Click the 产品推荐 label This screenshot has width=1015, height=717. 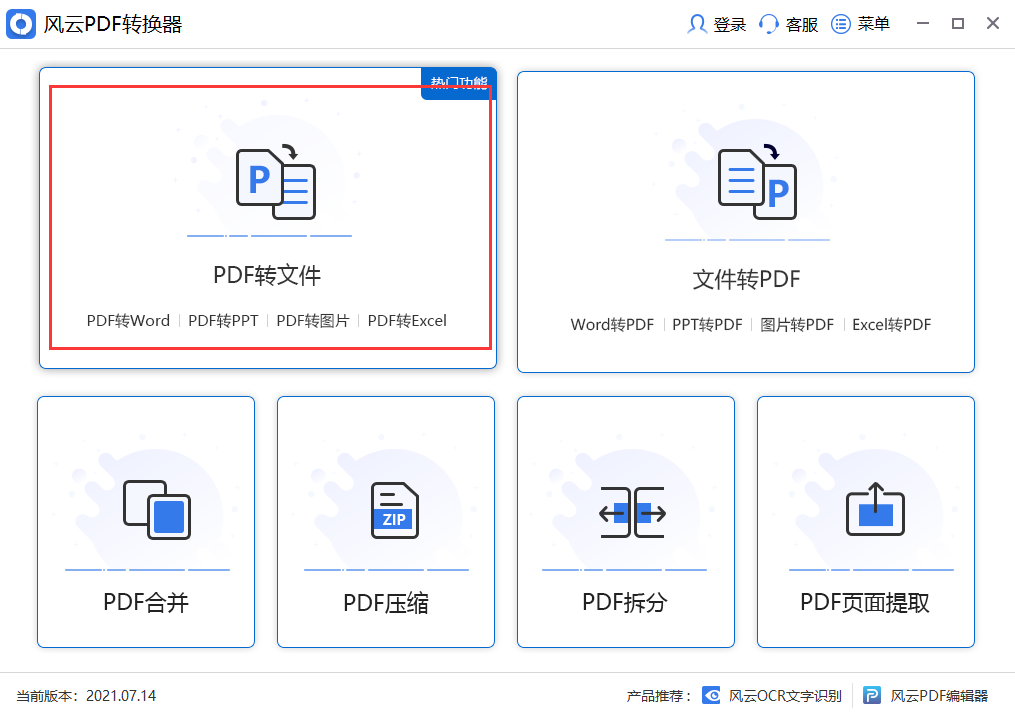point(658,696)
